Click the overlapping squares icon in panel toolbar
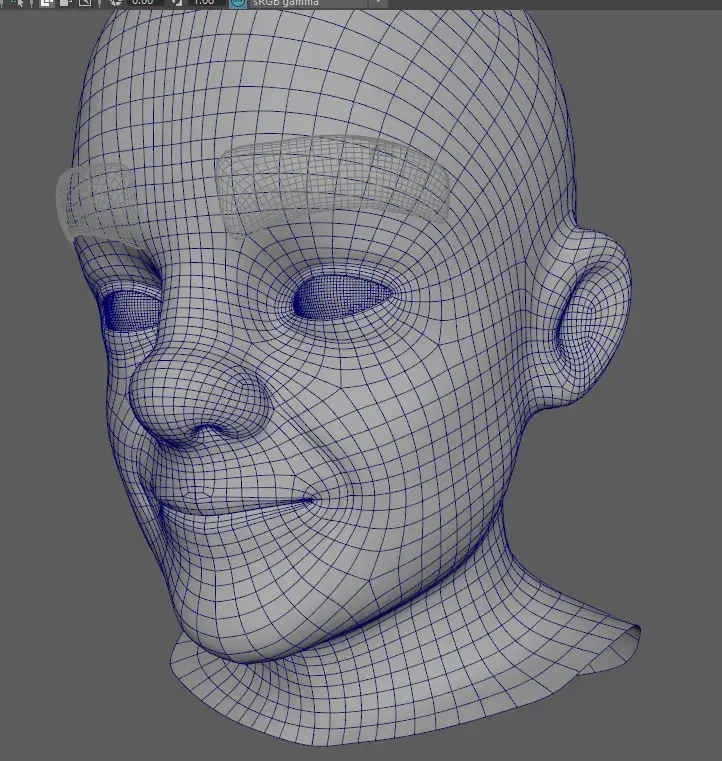Image resolution: width=722 pixels, height=761 pixels. (x=46, y=3)
